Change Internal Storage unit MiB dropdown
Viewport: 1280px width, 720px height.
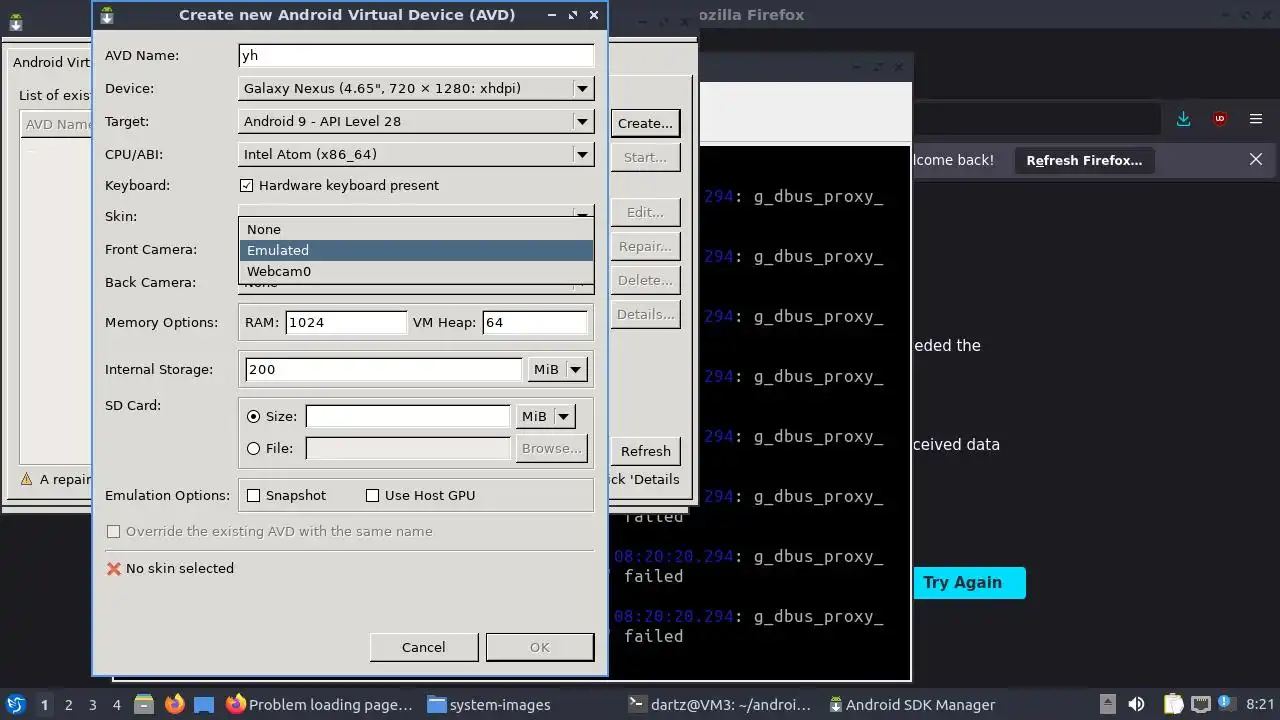click(557, 369)
